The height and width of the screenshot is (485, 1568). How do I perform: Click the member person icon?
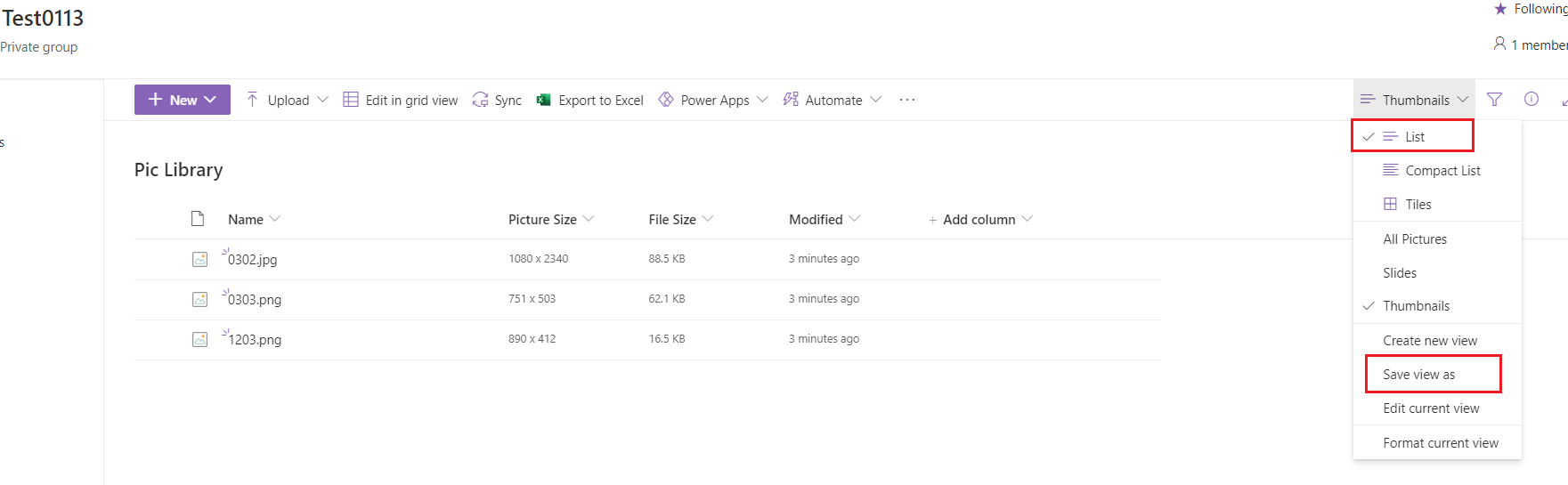pos(1500,44)
